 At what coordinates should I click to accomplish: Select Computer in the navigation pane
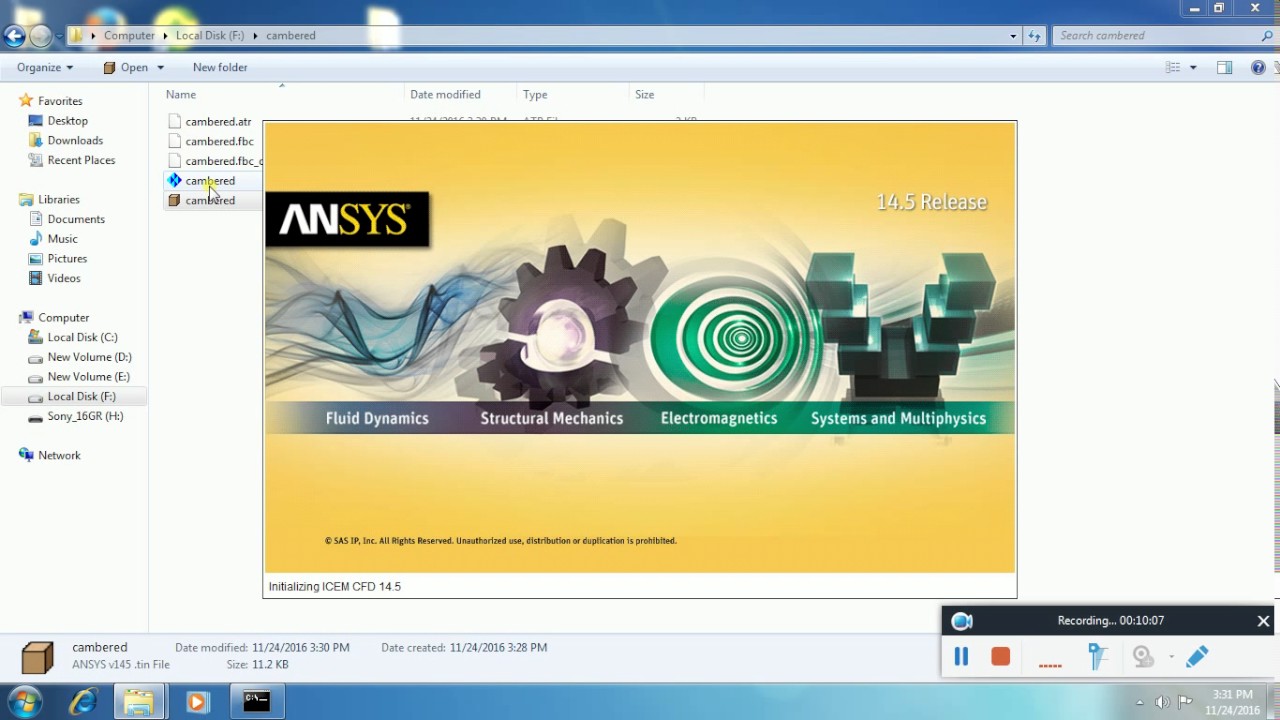click(63, 318)
